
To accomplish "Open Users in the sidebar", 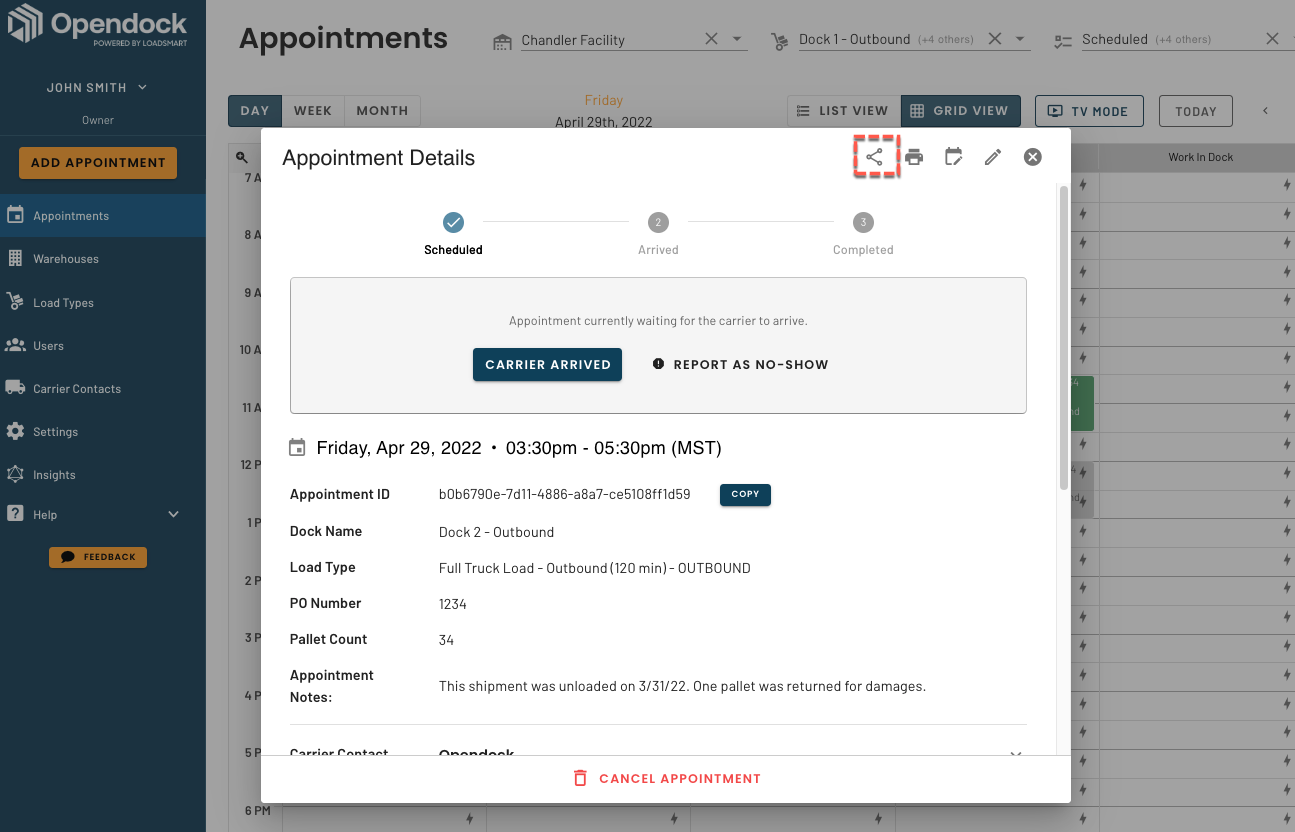I will [103, 345].
